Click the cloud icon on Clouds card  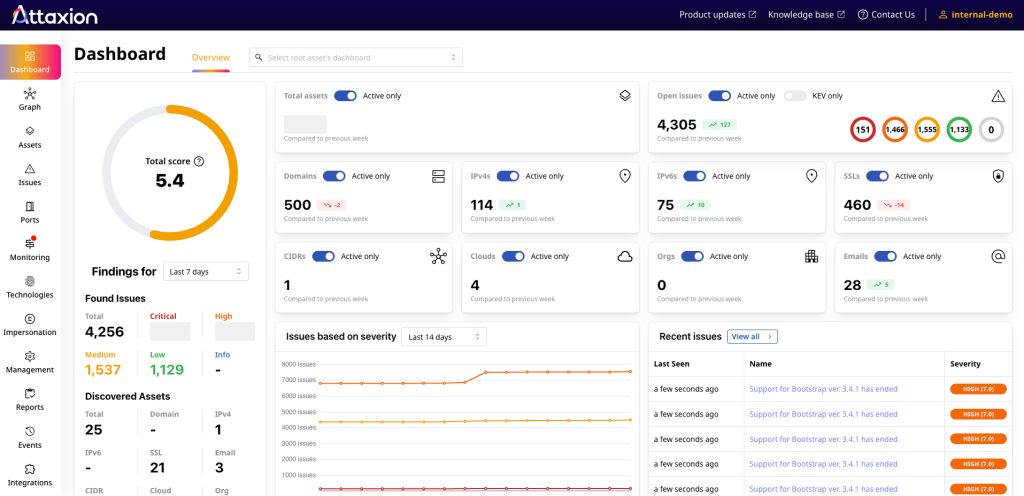pyautogui.click(x=625, y=256)
